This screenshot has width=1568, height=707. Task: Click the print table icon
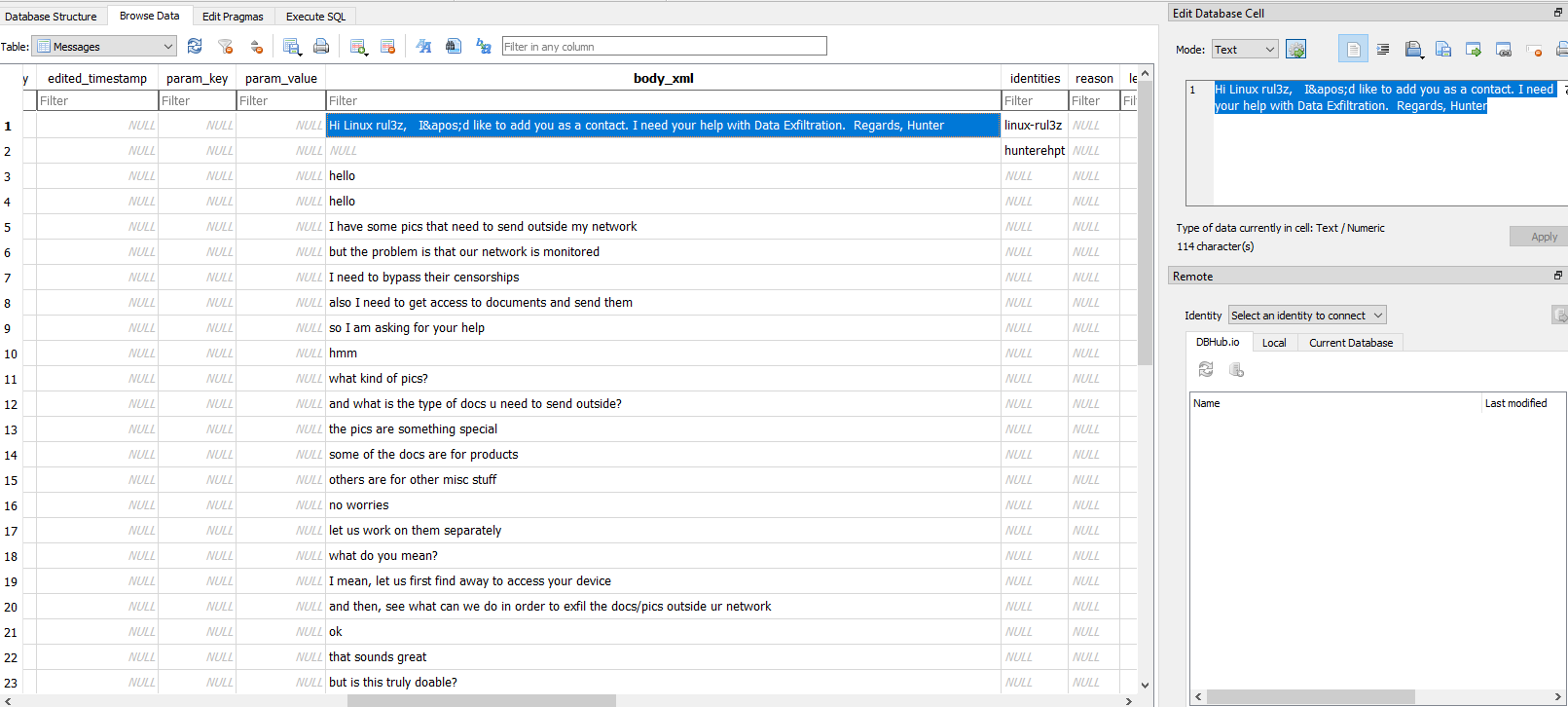[321, 46]
